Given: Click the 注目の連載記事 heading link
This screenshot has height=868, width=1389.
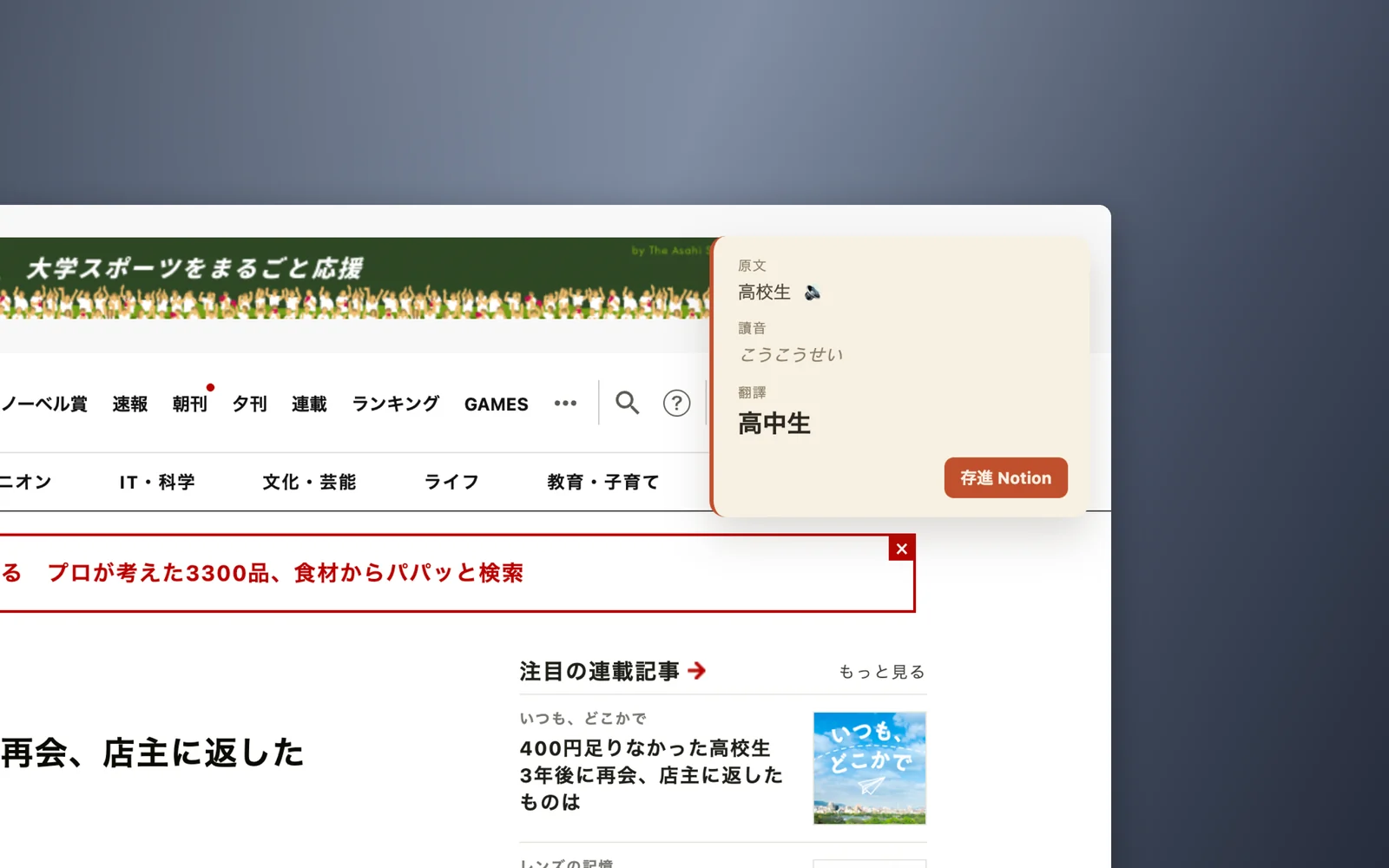Looking at the screenshot, I should click(x=600, y=671).
